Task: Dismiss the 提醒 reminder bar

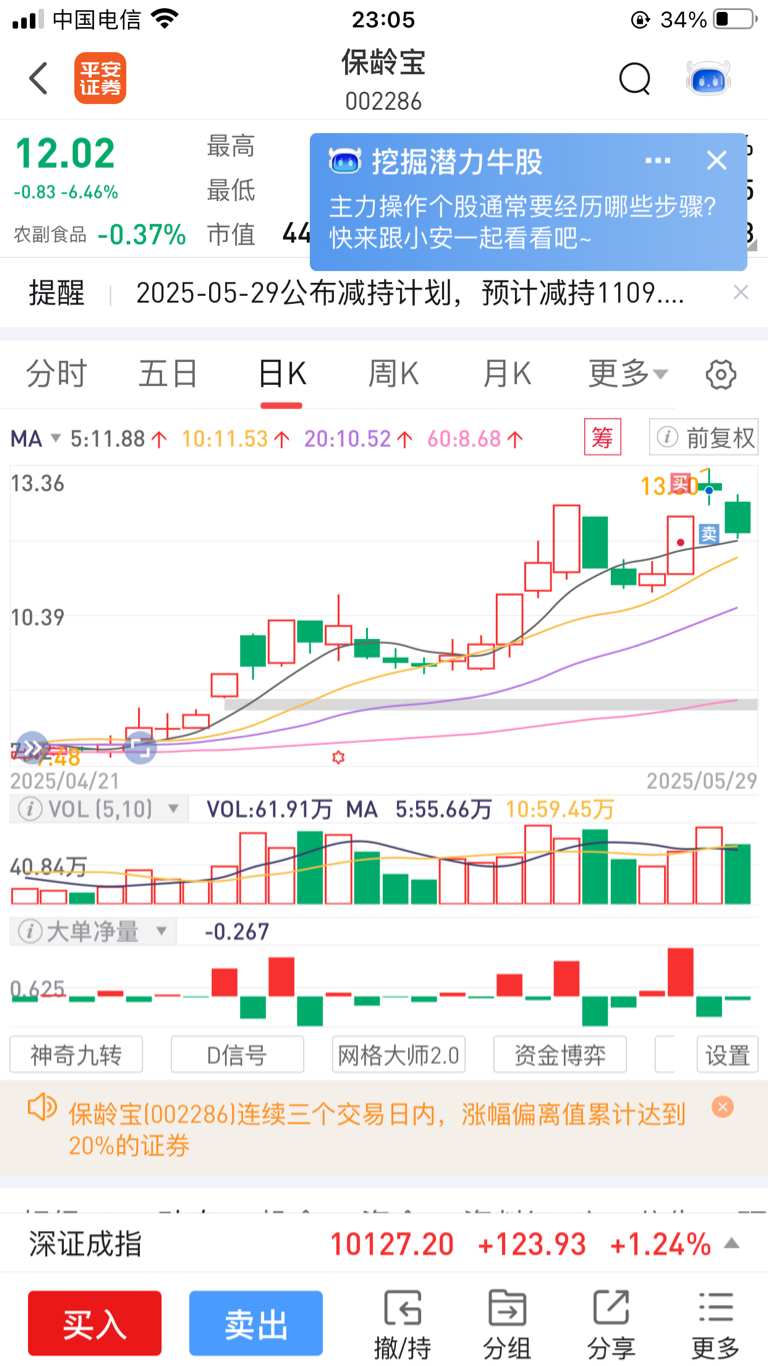Action: tap(741, 292)
